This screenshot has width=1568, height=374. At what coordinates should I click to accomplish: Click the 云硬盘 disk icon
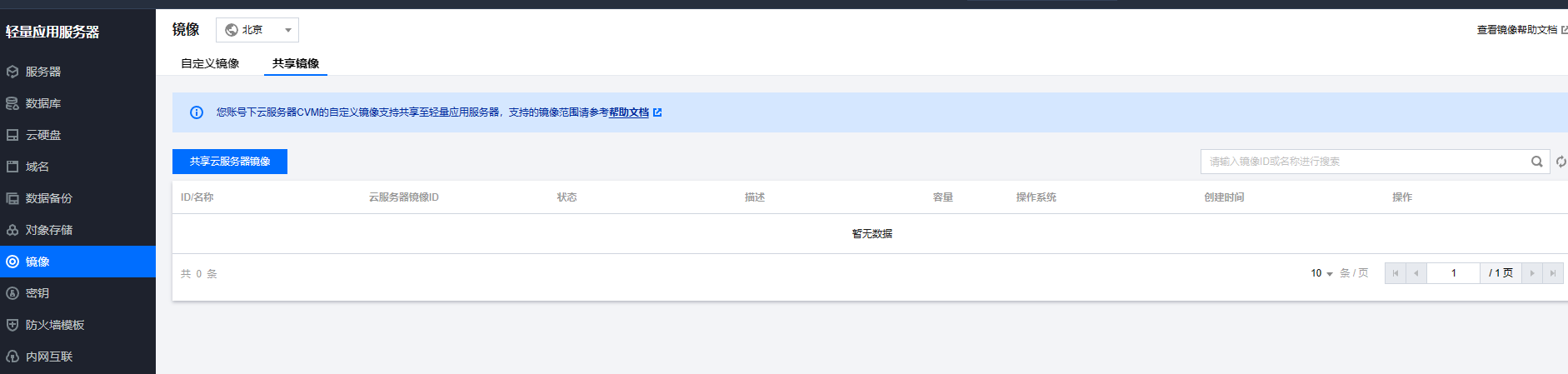coord(12,135)
